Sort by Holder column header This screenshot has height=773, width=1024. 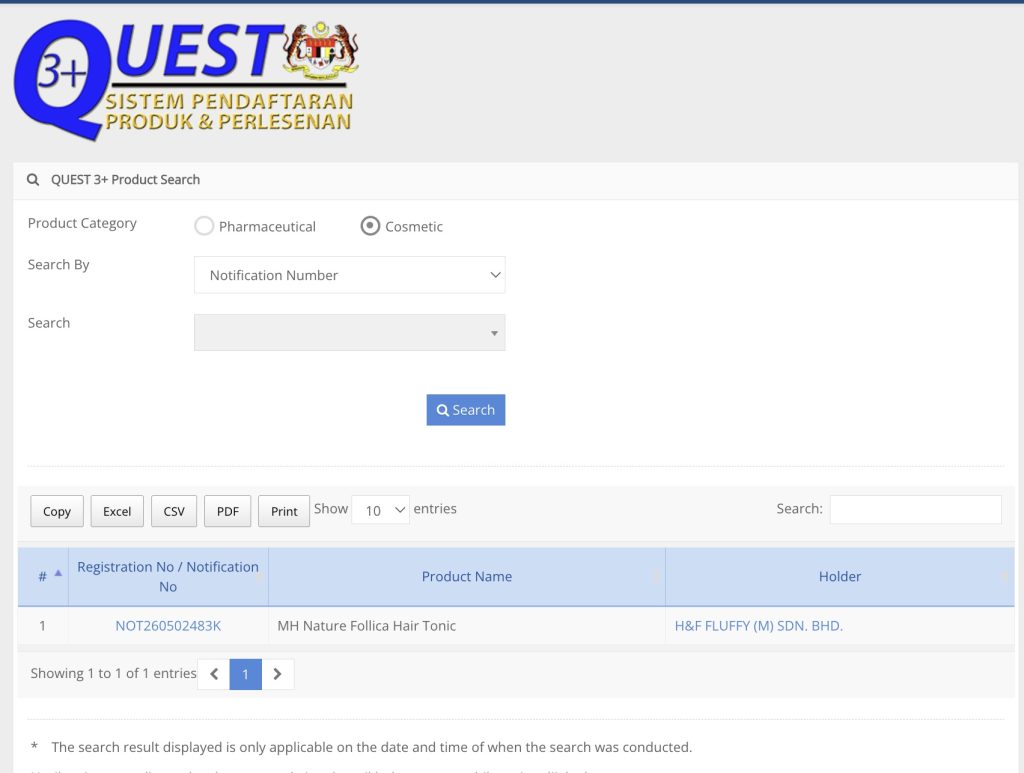pos(840,576)
